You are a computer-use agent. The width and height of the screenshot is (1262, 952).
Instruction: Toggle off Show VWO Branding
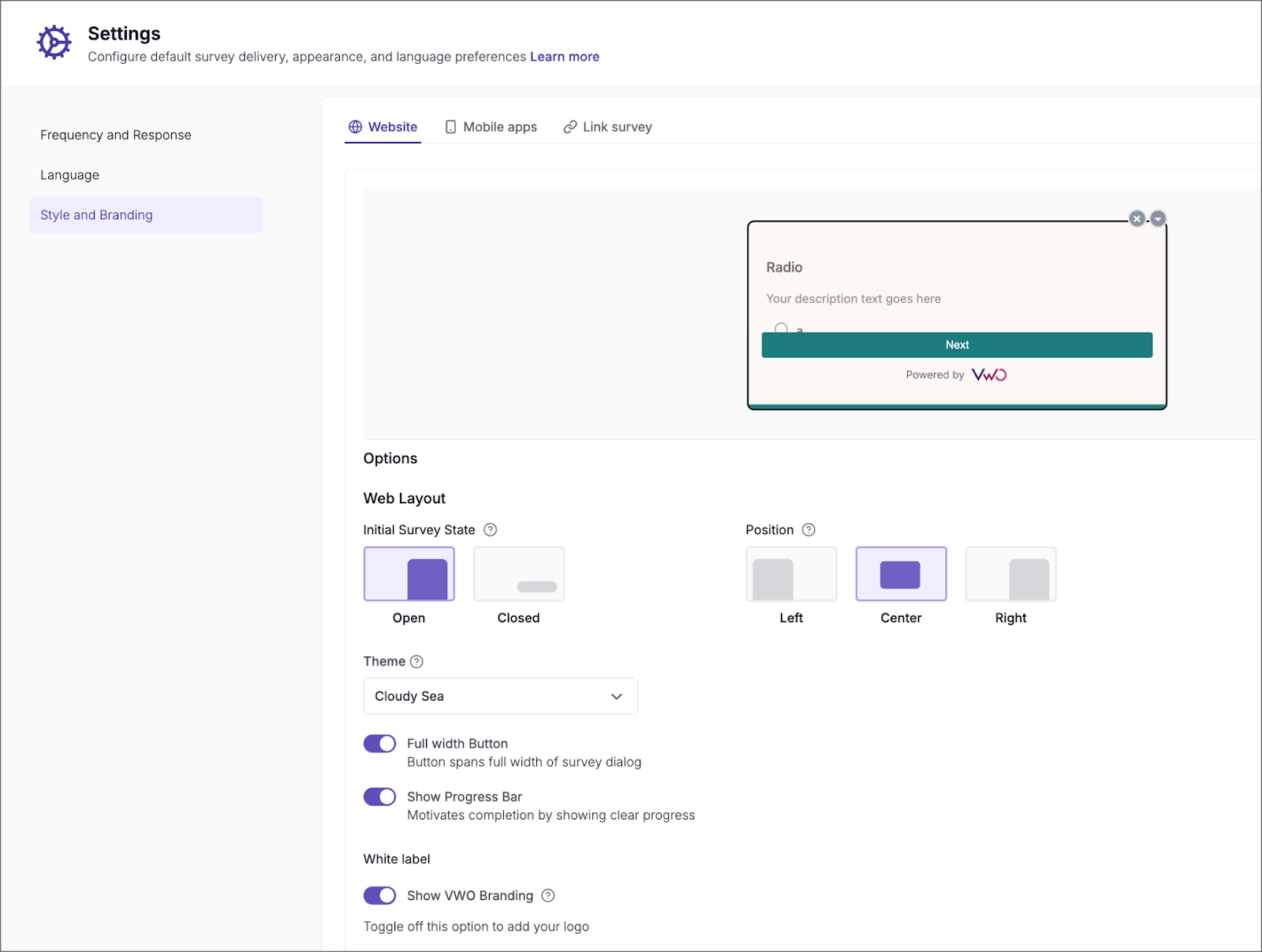click(x=379, y=895)
